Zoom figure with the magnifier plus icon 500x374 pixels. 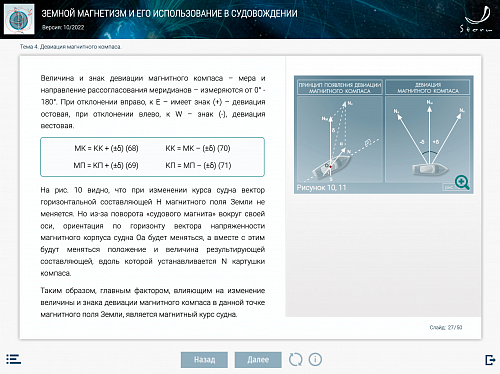click(x=462, y=182)
